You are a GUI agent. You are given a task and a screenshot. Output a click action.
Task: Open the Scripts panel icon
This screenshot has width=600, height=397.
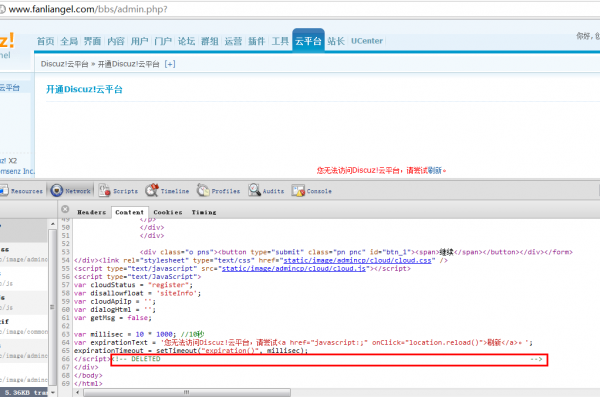pyautogui.click(x=104, y=190)
